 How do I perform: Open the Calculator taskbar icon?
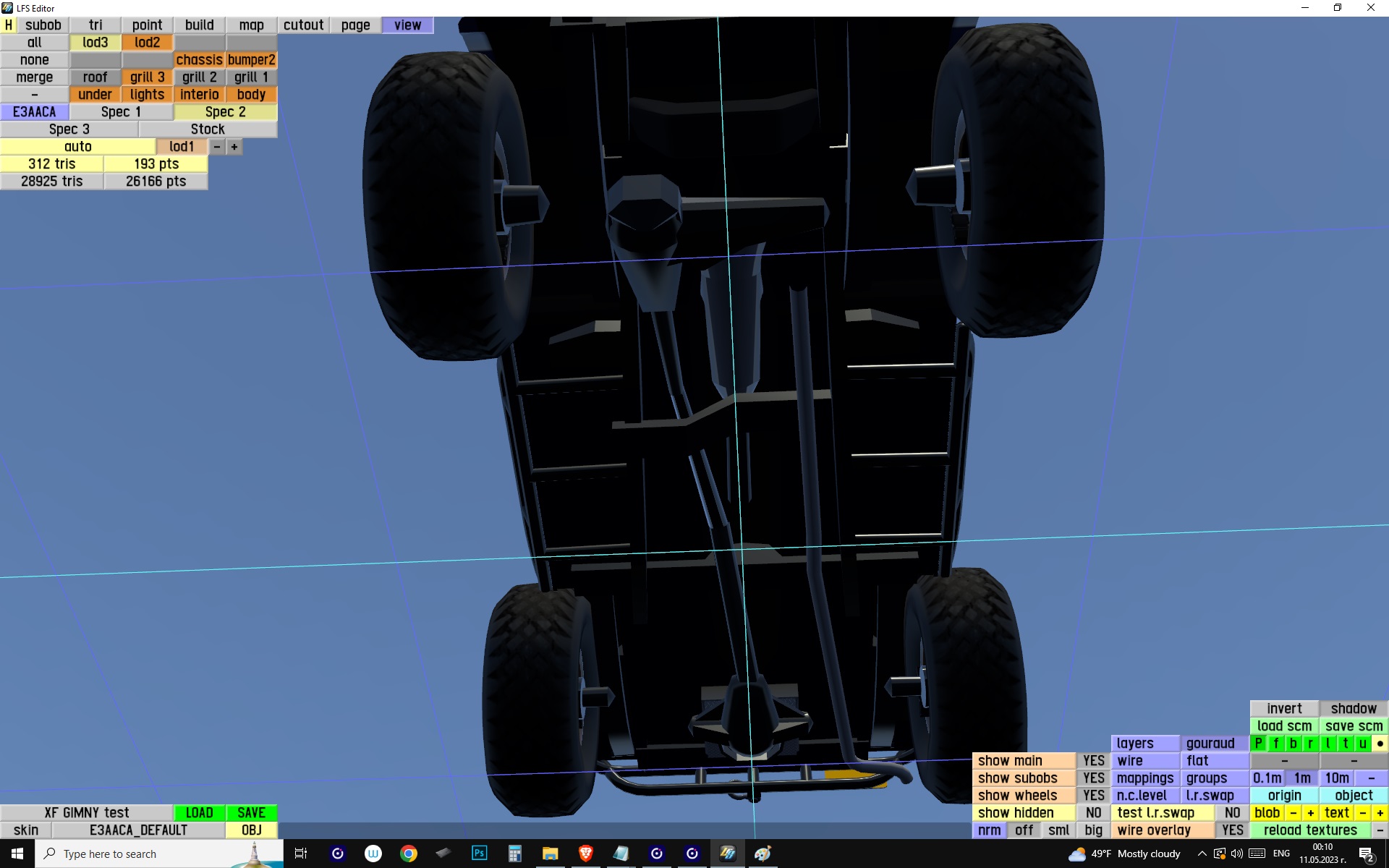(x=514, y=854)
